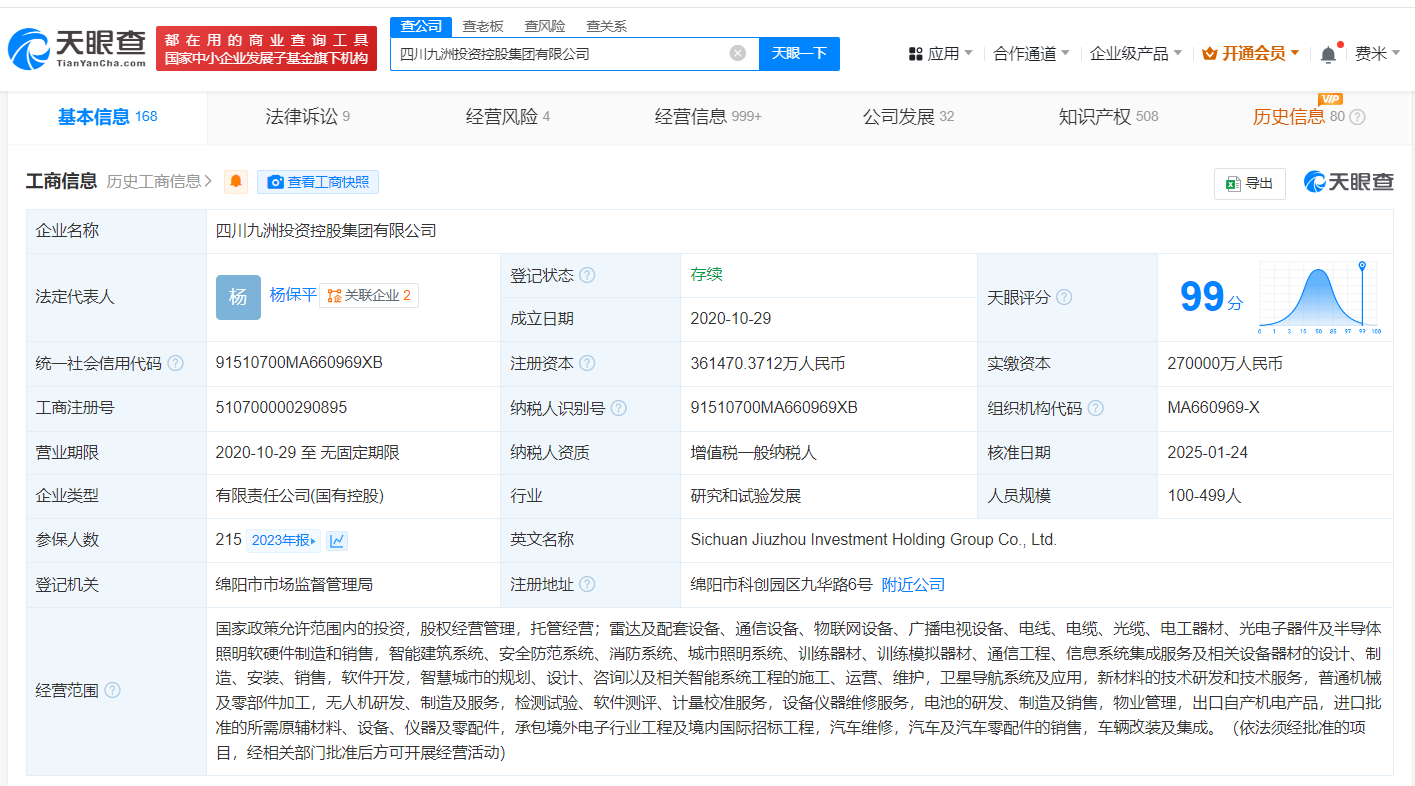Click help icon next to 天眼评分
Image resolution: width=1415 pixels, height=786 pixels.
(x=1064, y=297)
